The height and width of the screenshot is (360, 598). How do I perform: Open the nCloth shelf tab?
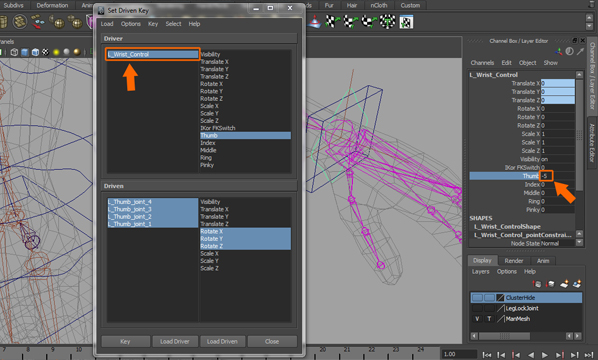point(379,5)
